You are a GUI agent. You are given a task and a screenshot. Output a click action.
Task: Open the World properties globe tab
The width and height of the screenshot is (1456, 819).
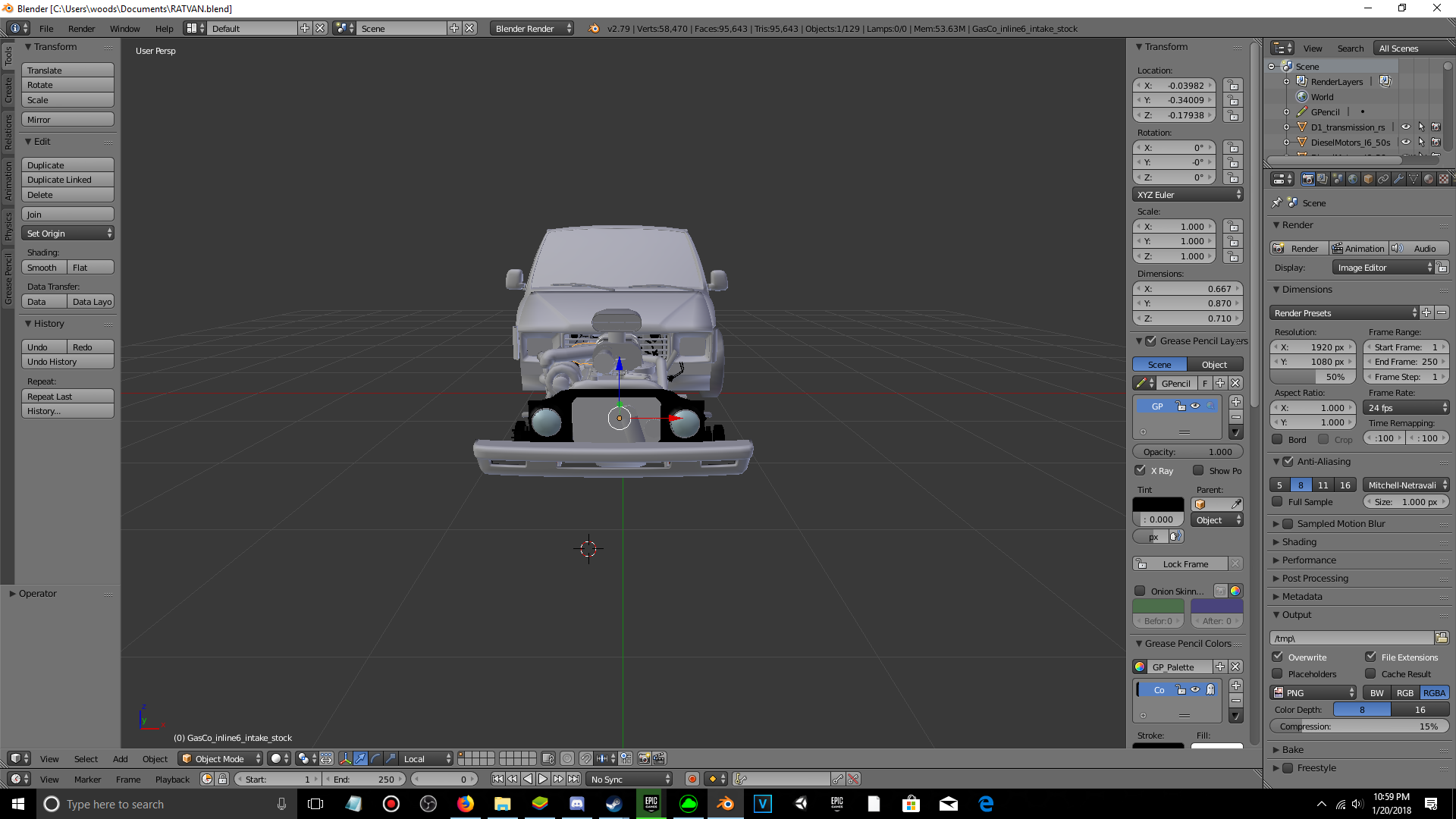[1353, 179]
